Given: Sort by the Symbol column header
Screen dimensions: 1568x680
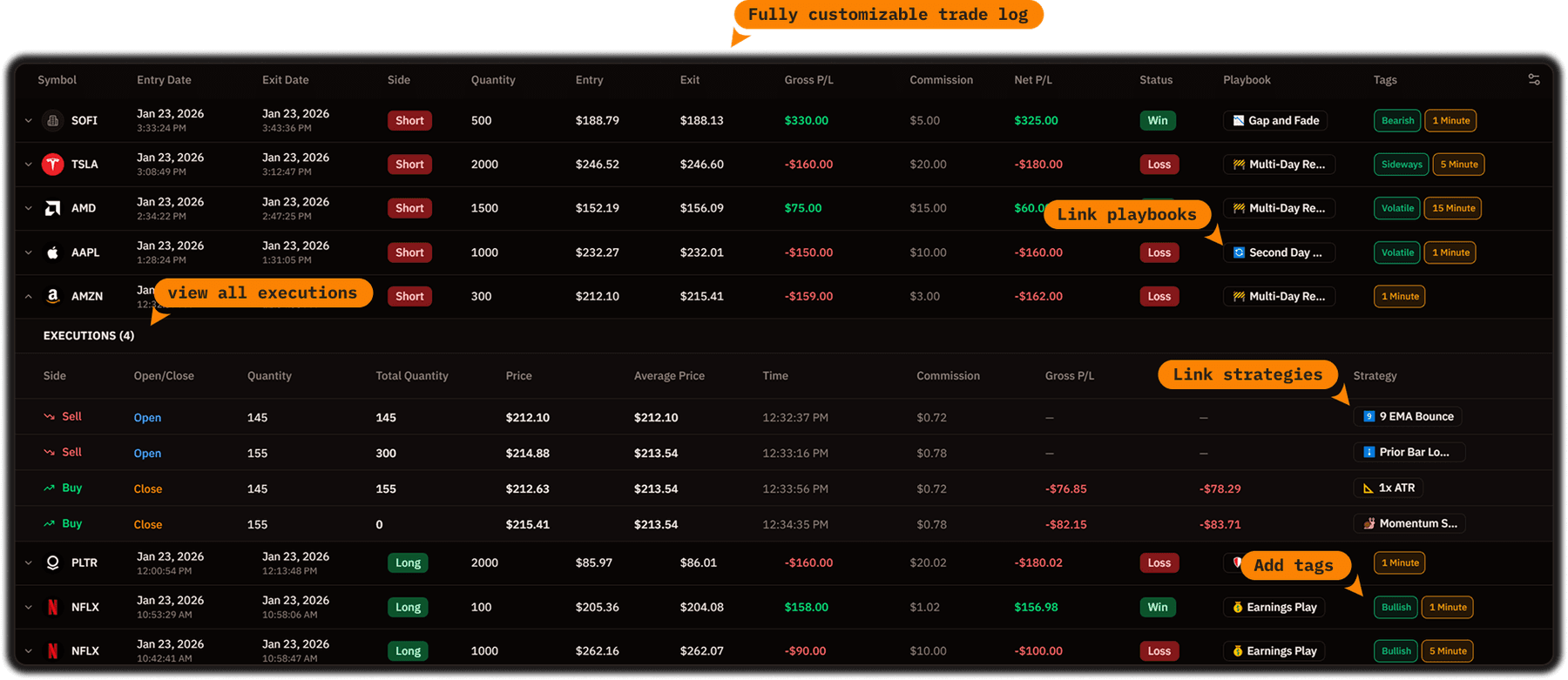Looking at the screenshot, I should pos(57,80).
